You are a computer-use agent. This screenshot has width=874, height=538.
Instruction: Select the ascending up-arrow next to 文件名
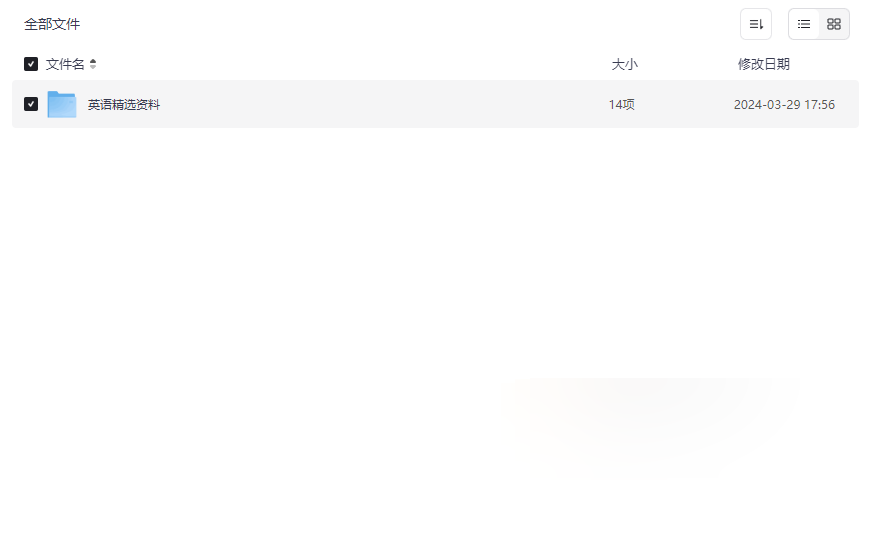93,61
